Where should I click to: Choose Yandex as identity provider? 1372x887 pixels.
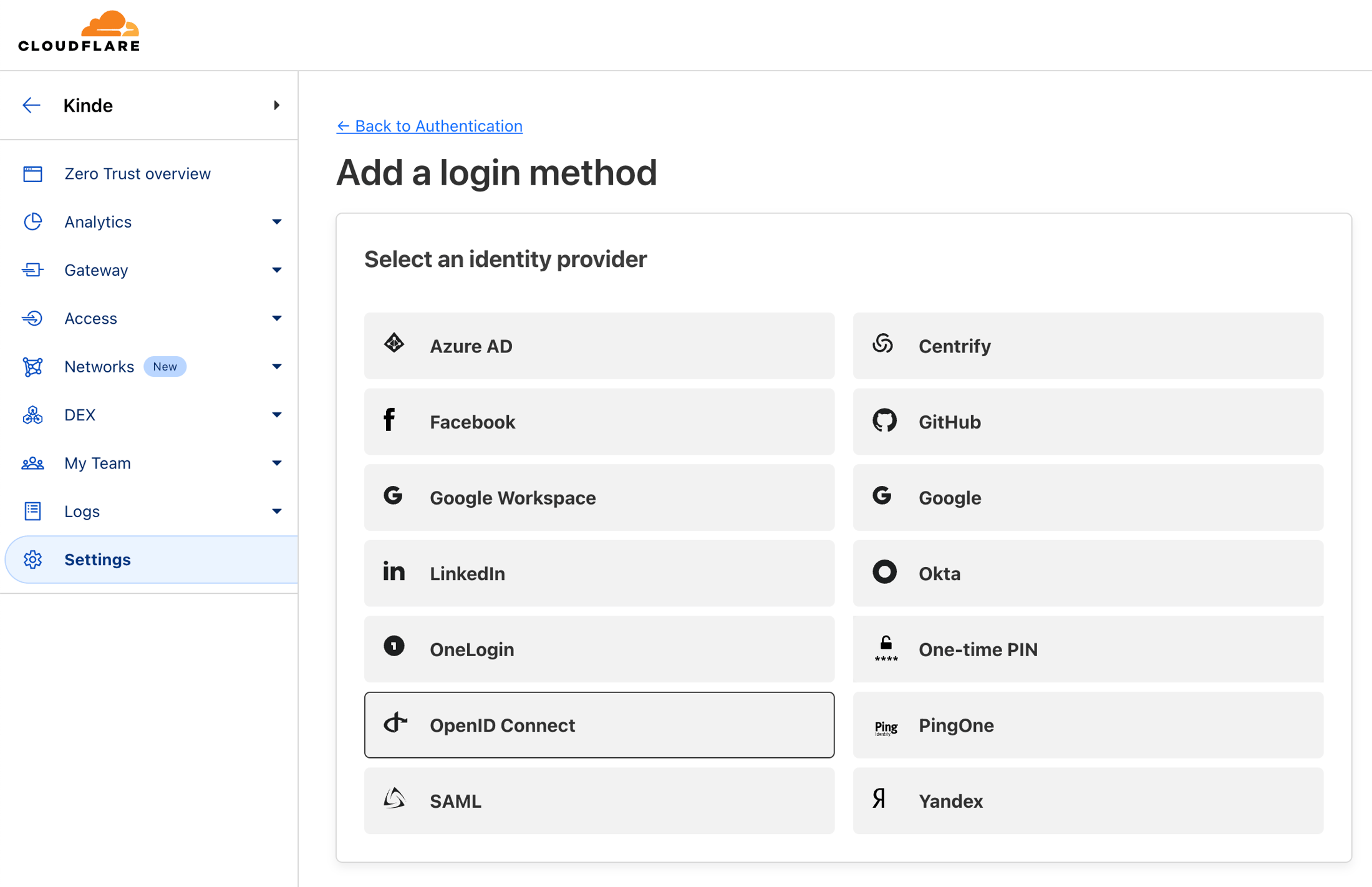[x=1088, y=801]
